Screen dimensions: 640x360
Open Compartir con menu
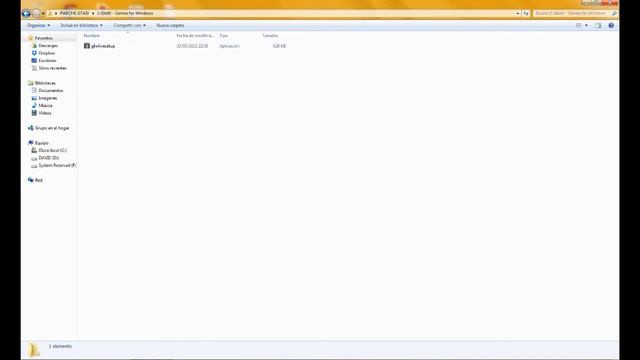(x=129, y=25)
